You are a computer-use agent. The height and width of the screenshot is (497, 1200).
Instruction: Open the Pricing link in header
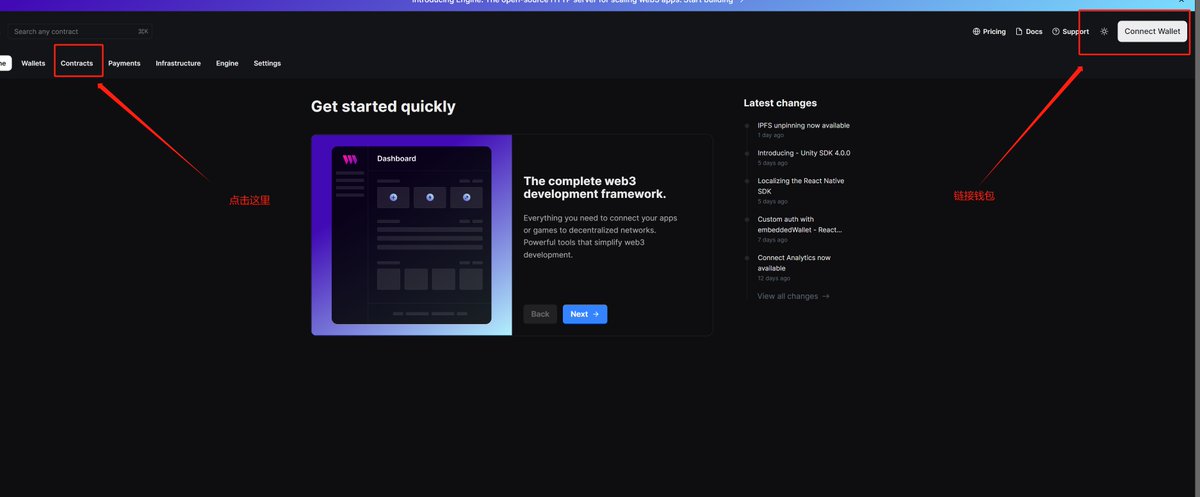click(989, 31)
